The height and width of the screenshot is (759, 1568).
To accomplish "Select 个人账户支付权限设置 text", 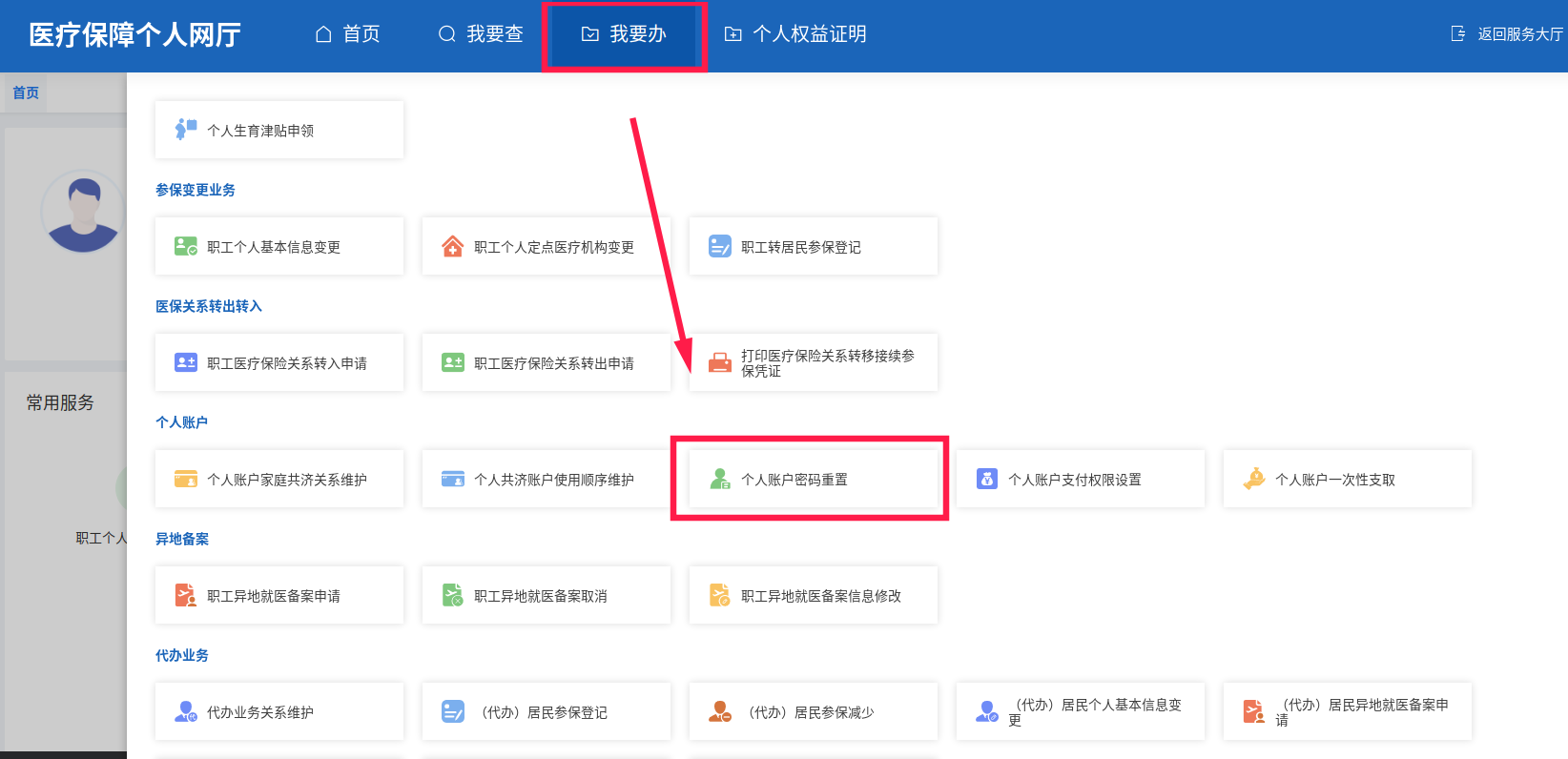I will click(1075, 480).
